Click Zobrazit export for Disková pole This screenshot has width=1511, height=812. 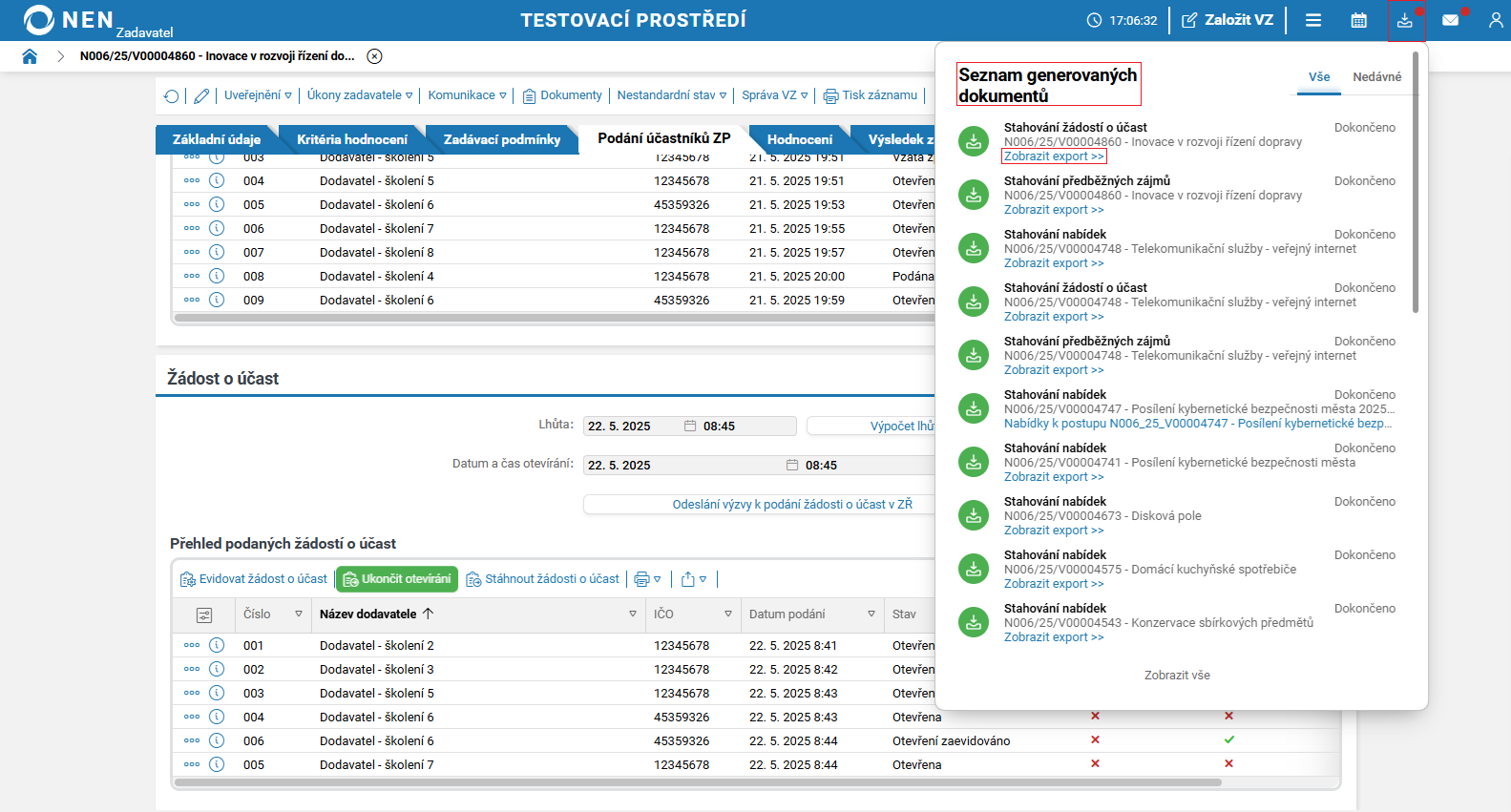(x=1053, y=531)
